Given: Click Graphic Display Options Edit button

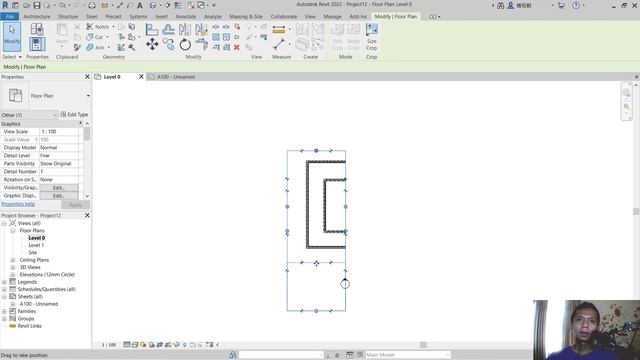Looking at the screenshot, I should point(59,196).
